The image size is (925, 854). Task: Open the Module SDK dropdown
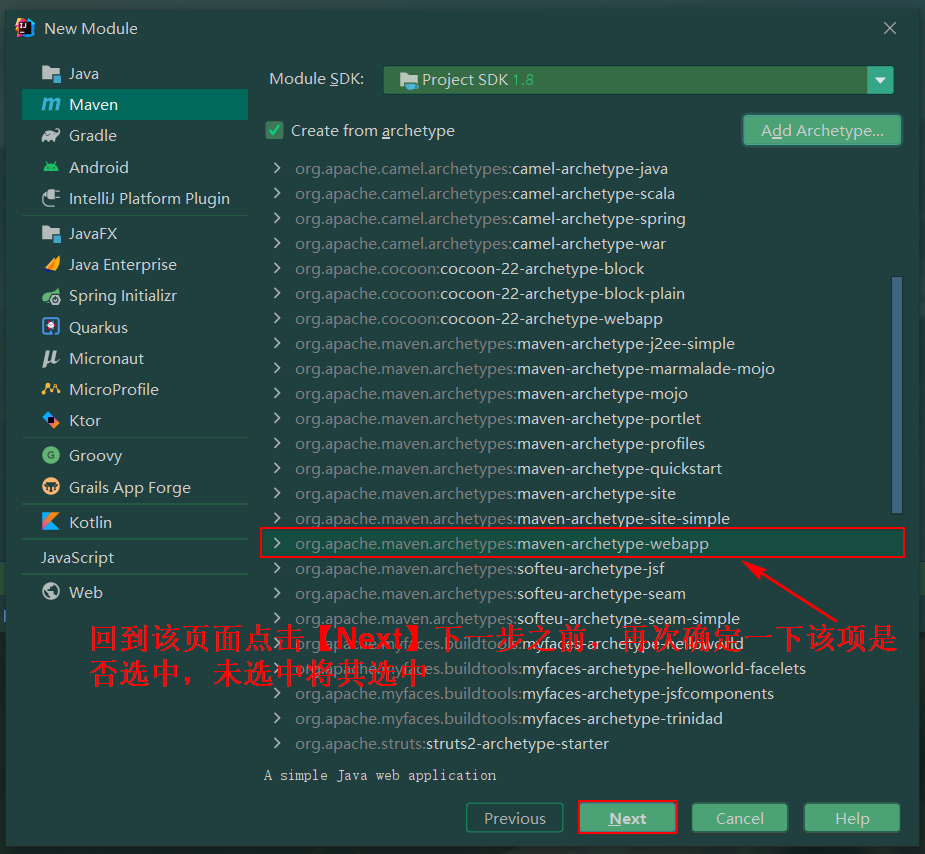(x=879, y=80)
